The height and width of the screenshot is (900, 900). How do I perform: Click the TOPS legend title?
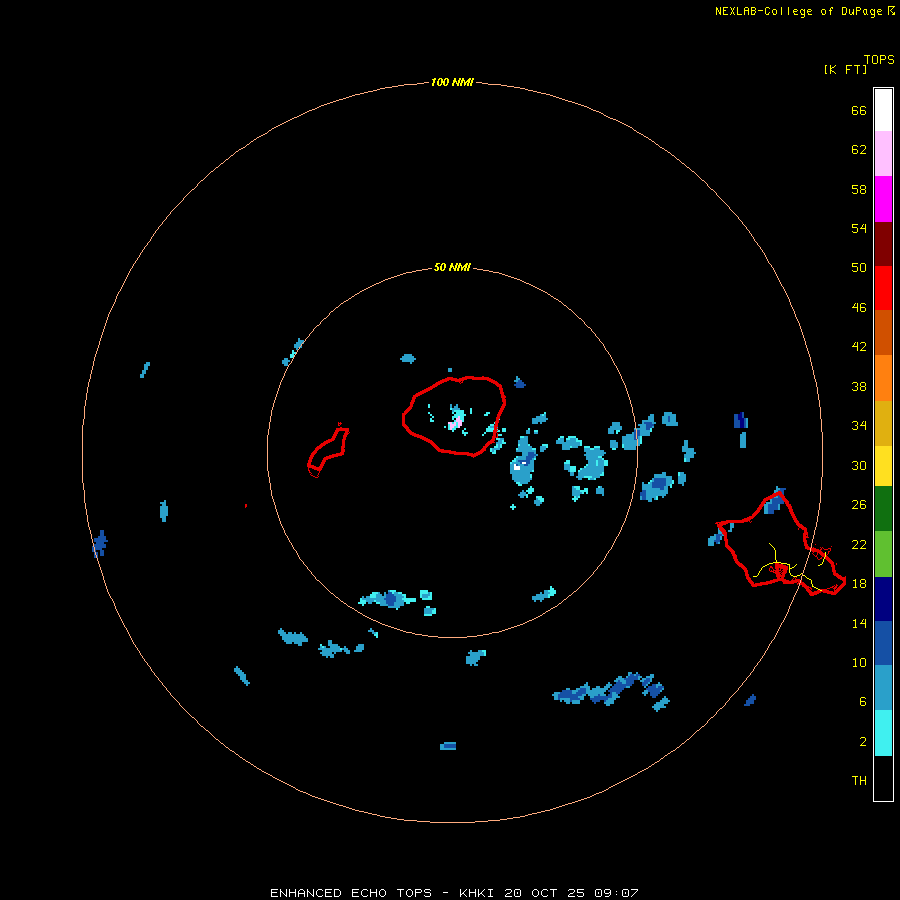pyautogui.click(x=879, y=59)
